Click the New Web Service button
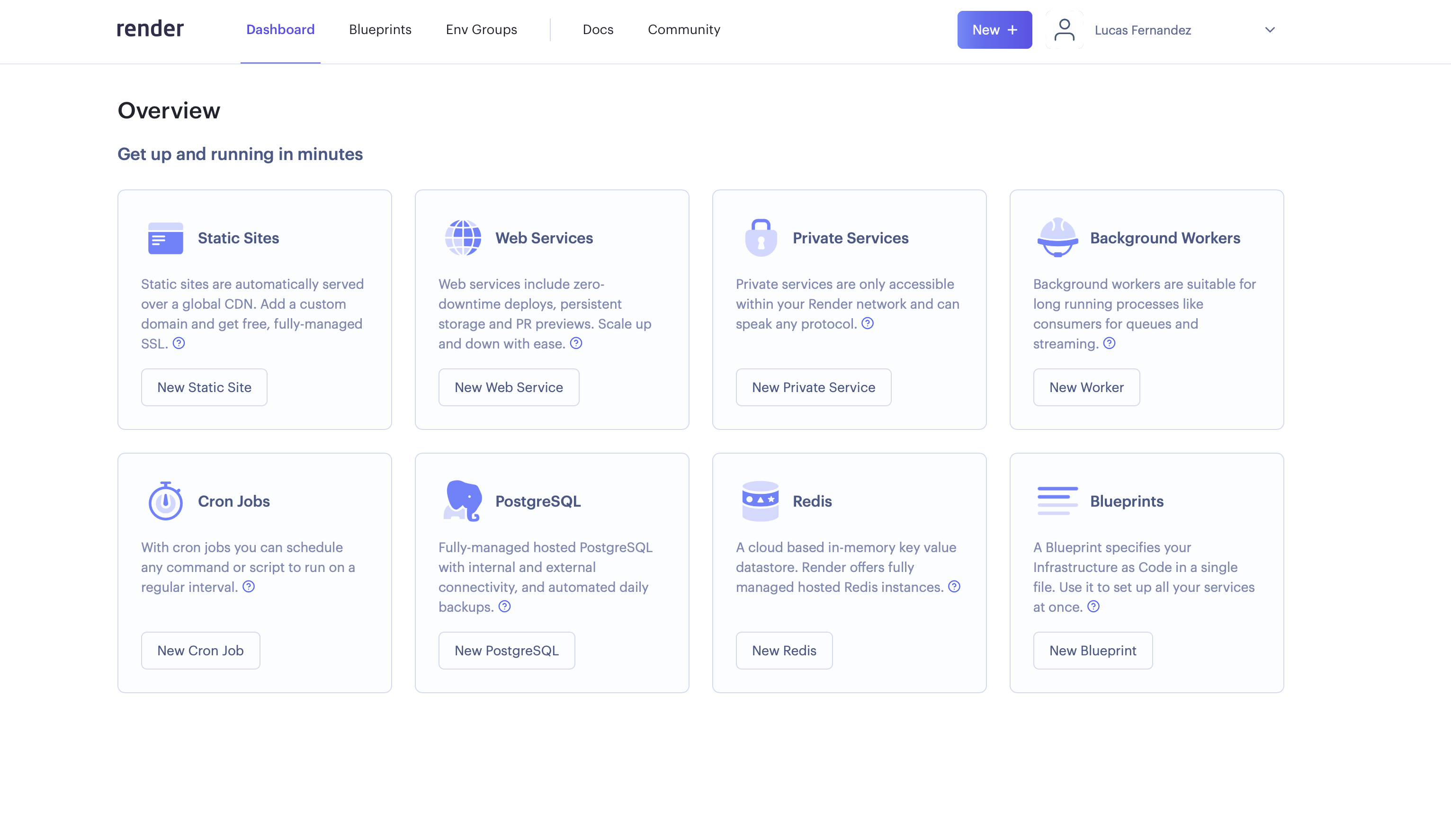Image resolution: width=1451 pixels, height=840 pixels. pos(509,387)
